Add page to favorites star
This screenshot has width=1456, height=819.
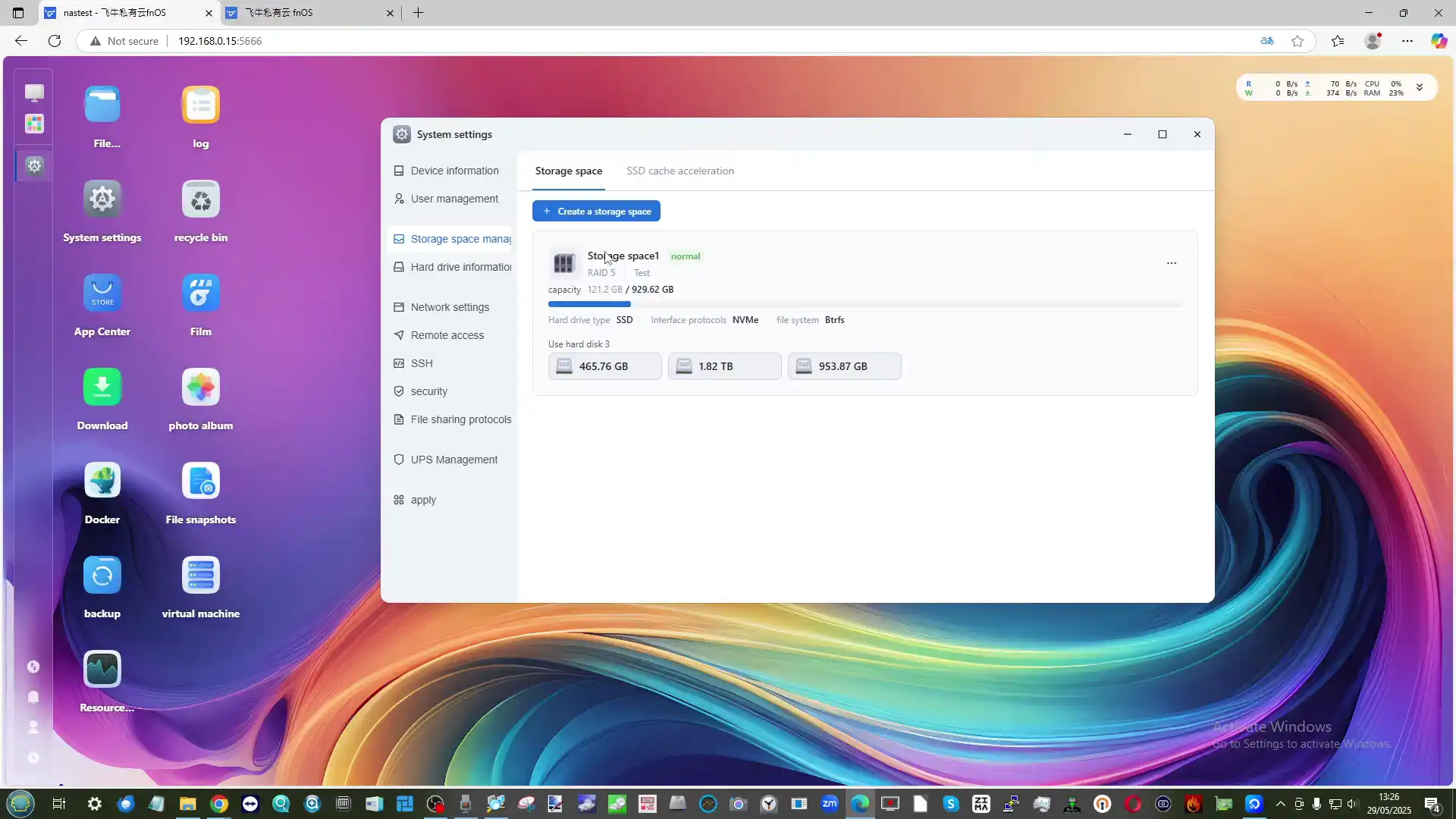click(x=1298, y=41)
